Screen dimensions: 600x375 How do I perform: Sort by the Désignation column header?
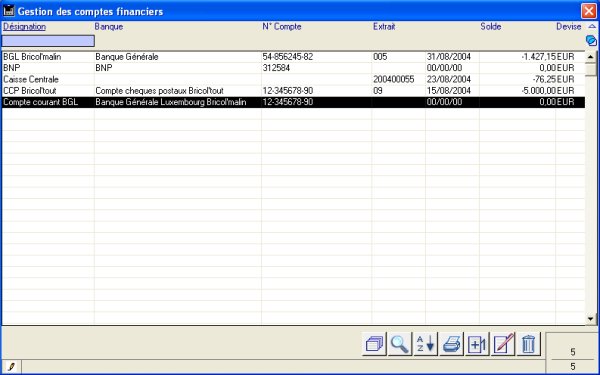[x=24, y=26]
